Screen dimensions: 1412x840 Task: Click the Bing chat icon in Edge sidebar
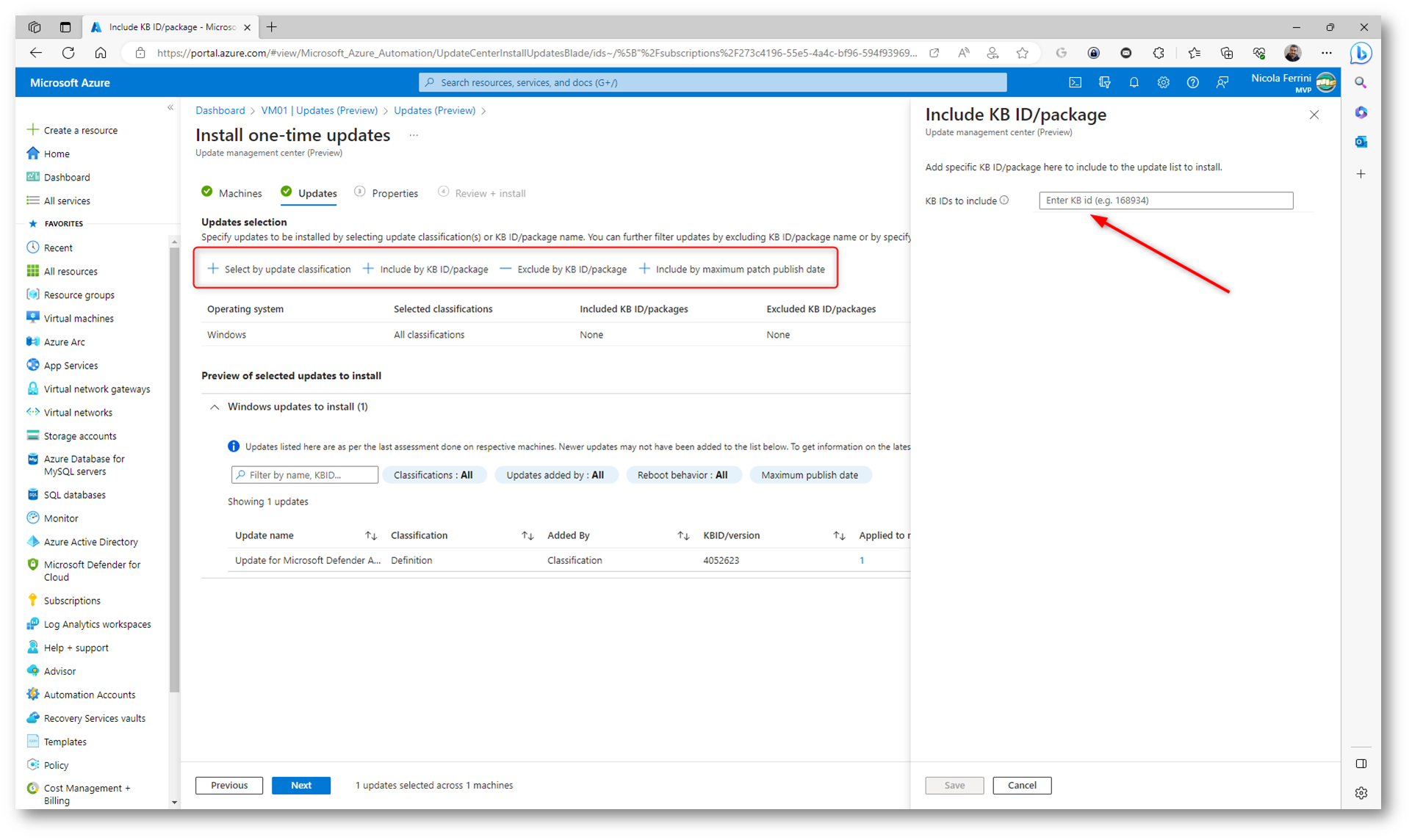tap(1361, 54)
